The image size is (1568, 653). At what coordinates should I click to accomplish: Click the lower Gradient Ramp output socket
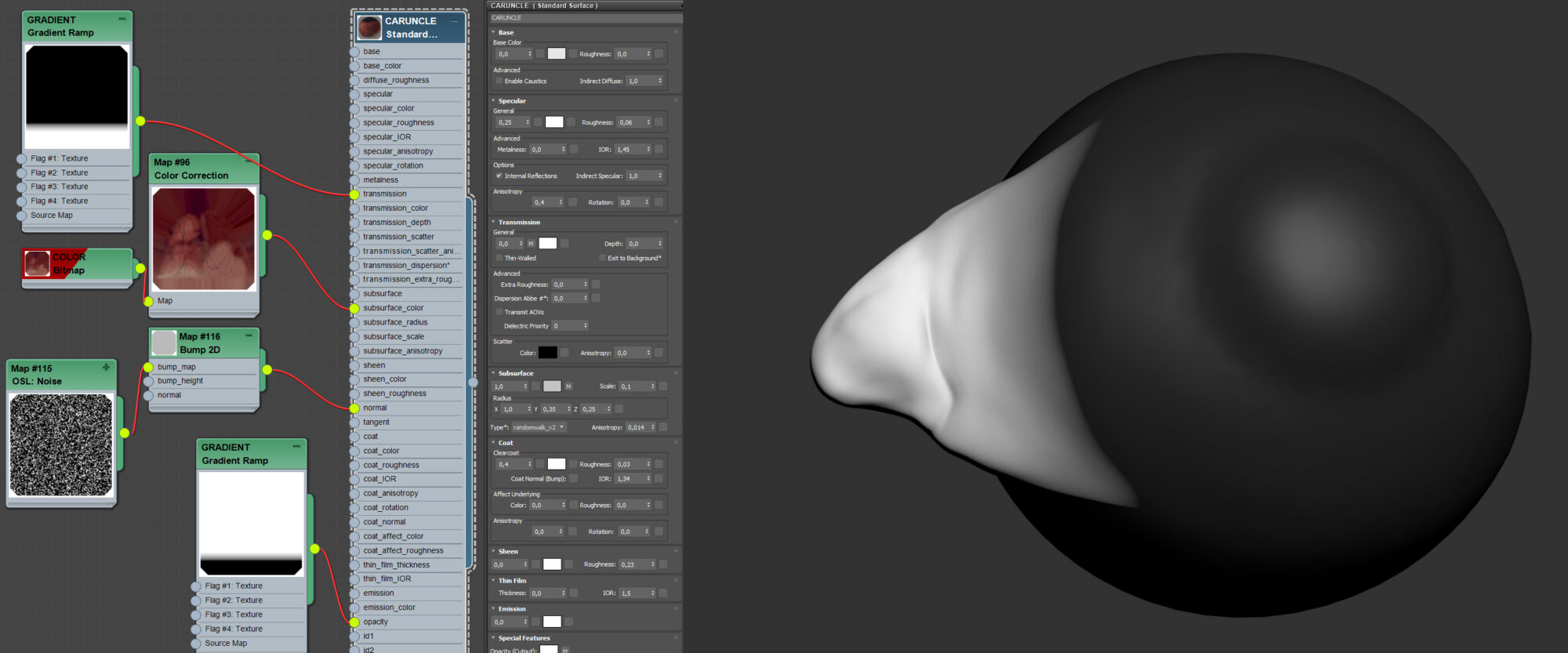[314, 549]
